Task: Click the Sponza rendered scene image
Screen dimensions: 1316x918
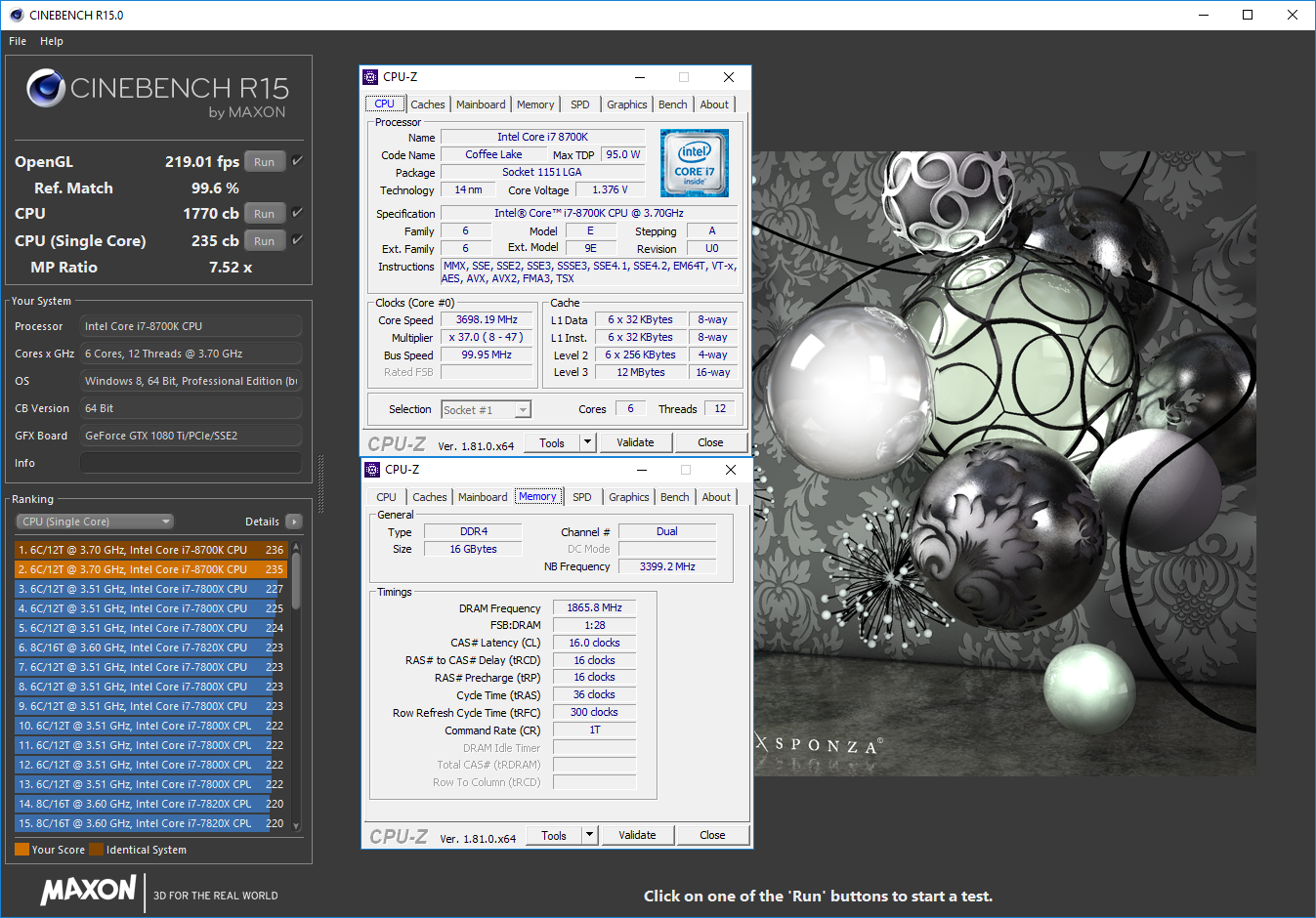Action: pos(1004,464)
